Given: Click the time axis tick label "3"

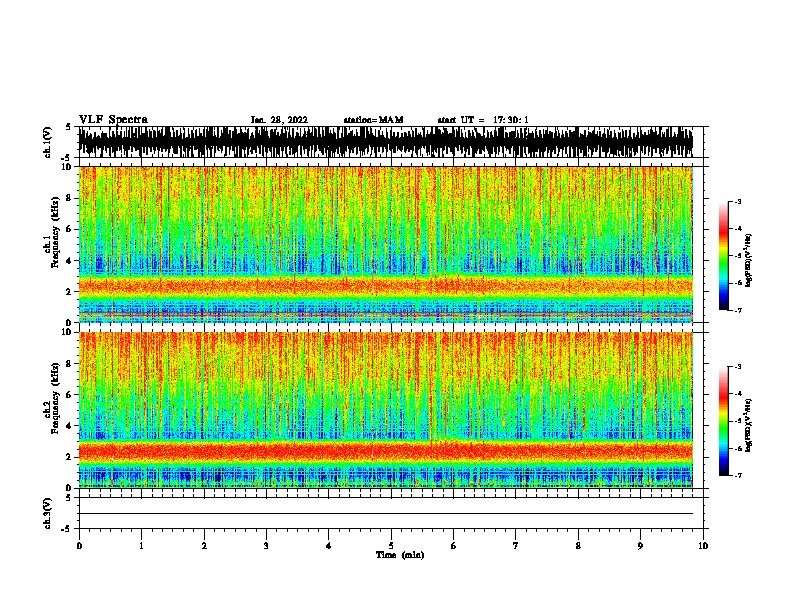Looking at the screenshot, I should point(266,545).
